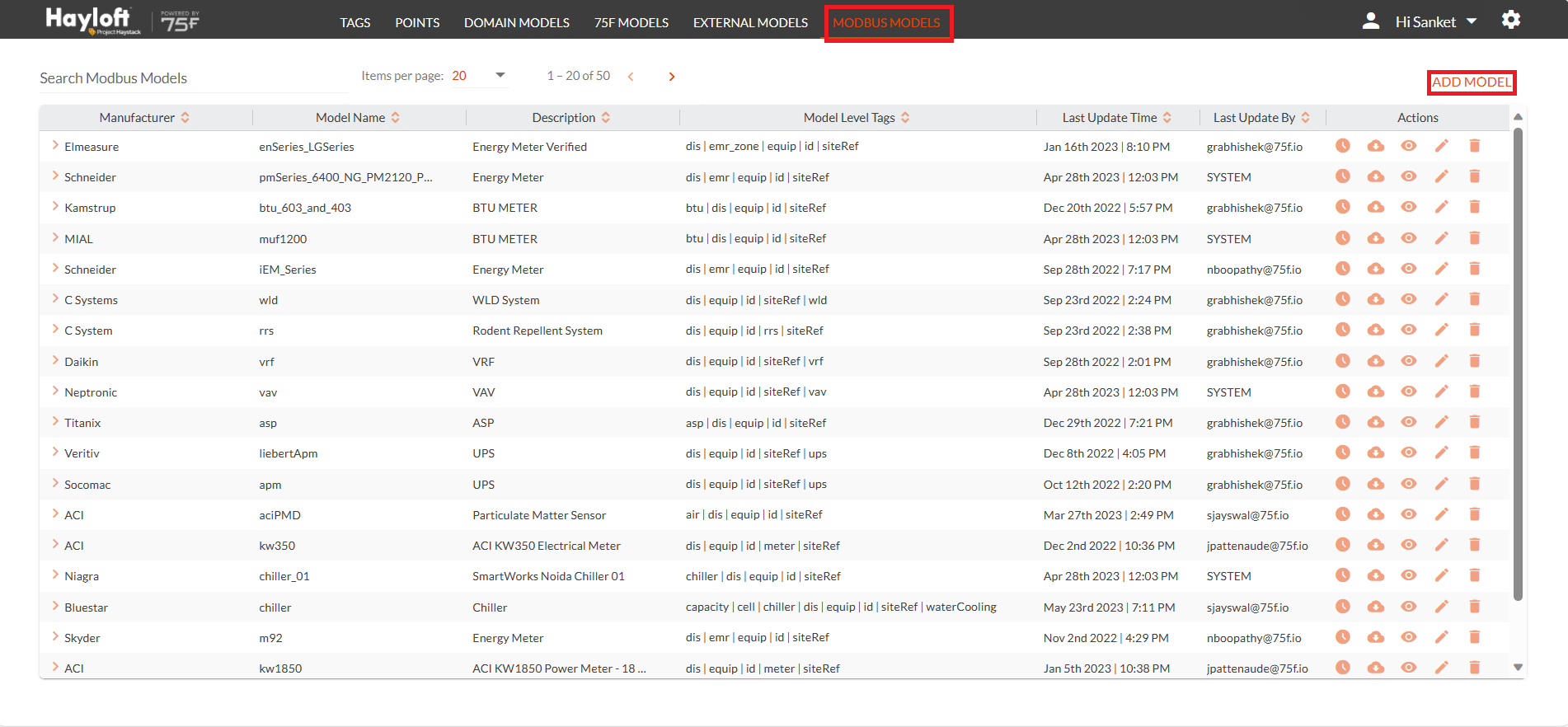
Task: Open history for ACI aciPMD model
Action: (1343, 514)
